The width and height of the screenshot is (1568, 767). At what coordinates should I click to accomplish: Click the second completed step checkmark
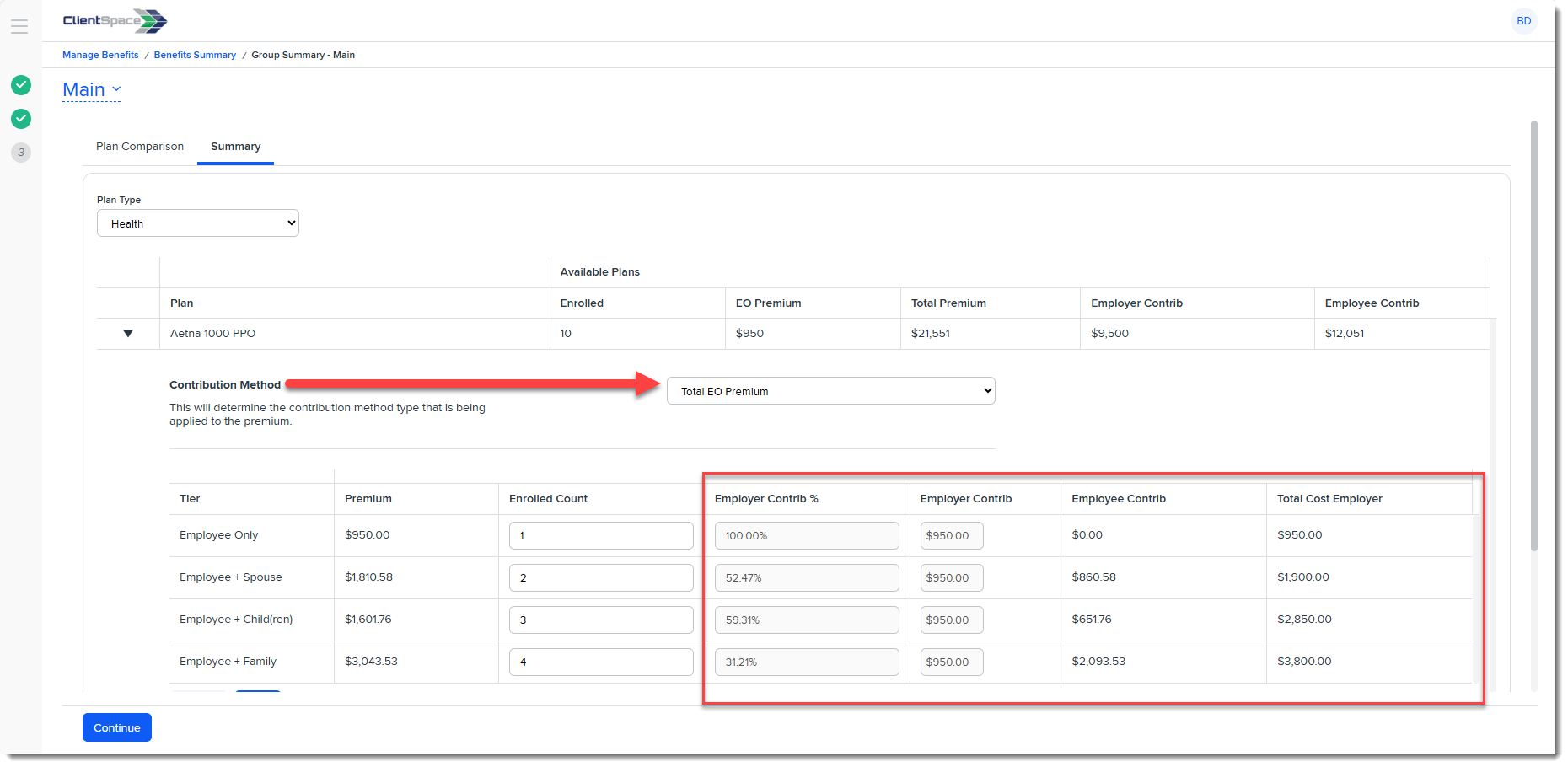21,119
